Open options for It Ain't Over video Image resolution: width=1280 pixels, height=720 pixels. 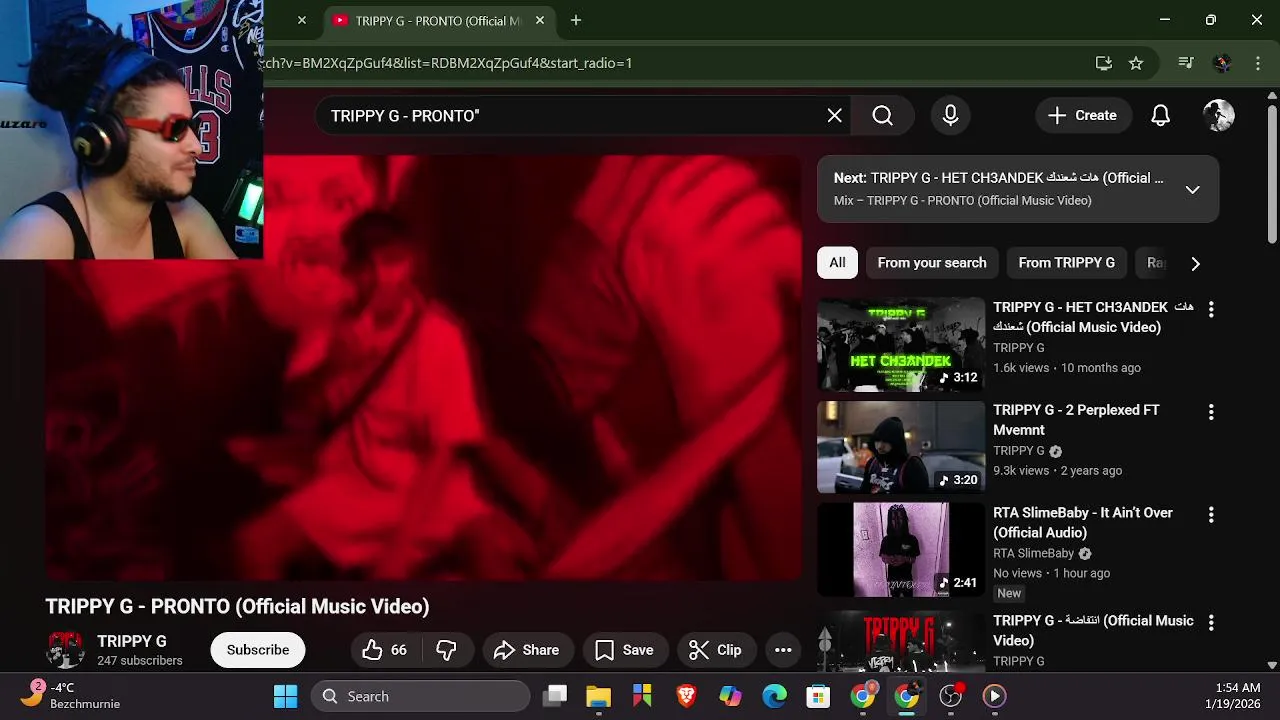(x=1211, y=515)
